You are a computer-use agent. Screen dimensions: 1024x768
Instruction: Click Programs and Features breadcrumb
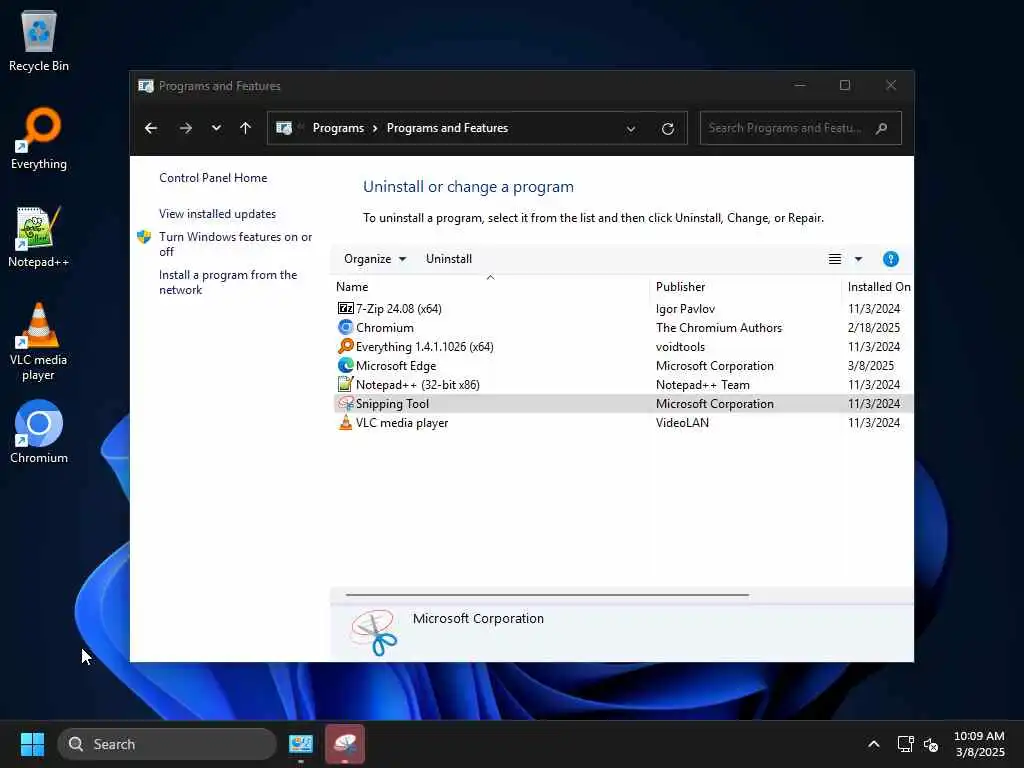[x=447, y=128]
